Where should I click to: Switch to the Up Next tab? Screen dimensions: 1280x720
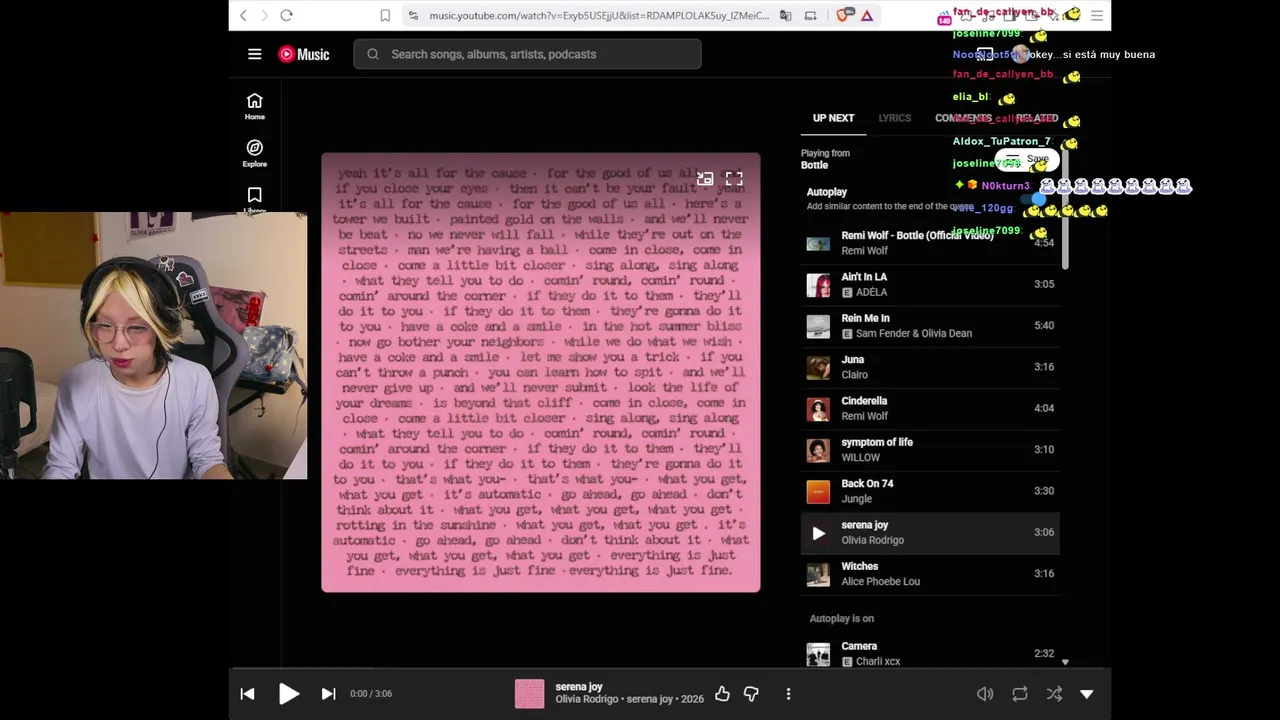pyautogui.click(x=833, y=118)
